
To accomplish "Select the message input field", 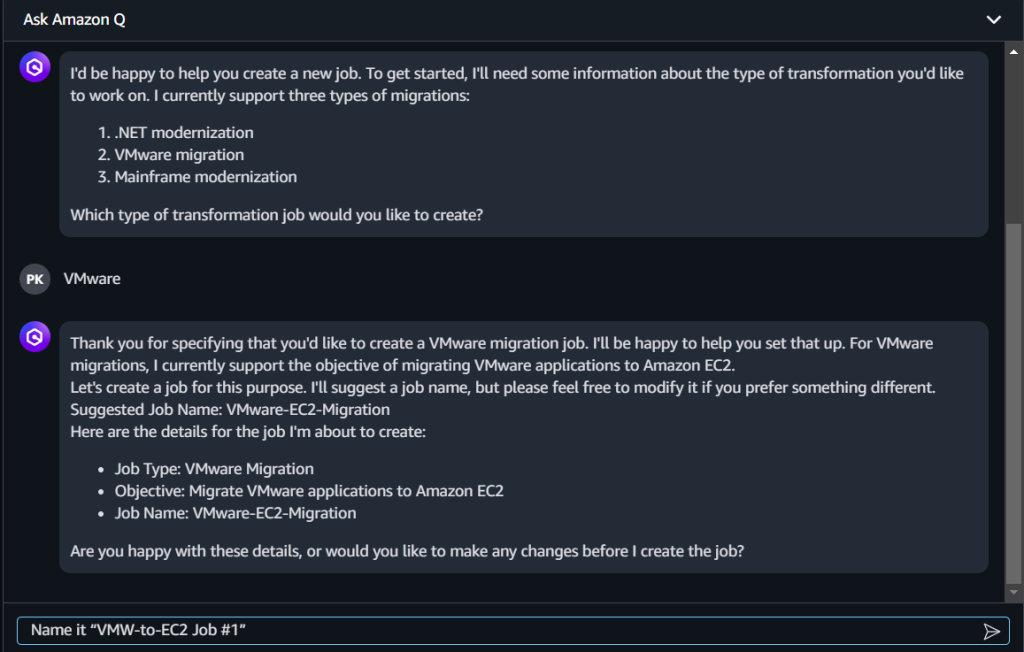I will [x=400, y=631].
